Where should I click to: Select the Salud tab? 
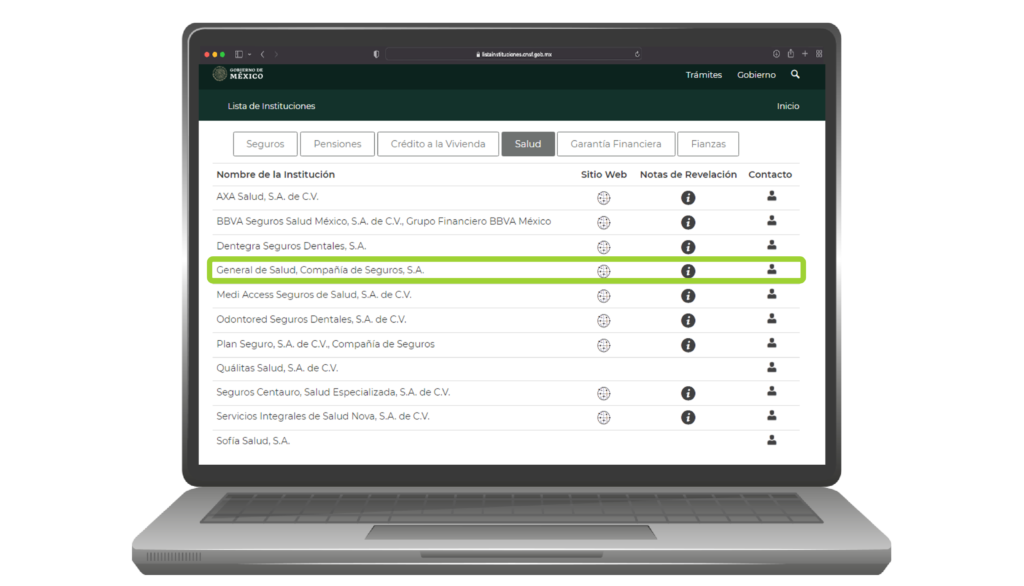tap(528, 144)
